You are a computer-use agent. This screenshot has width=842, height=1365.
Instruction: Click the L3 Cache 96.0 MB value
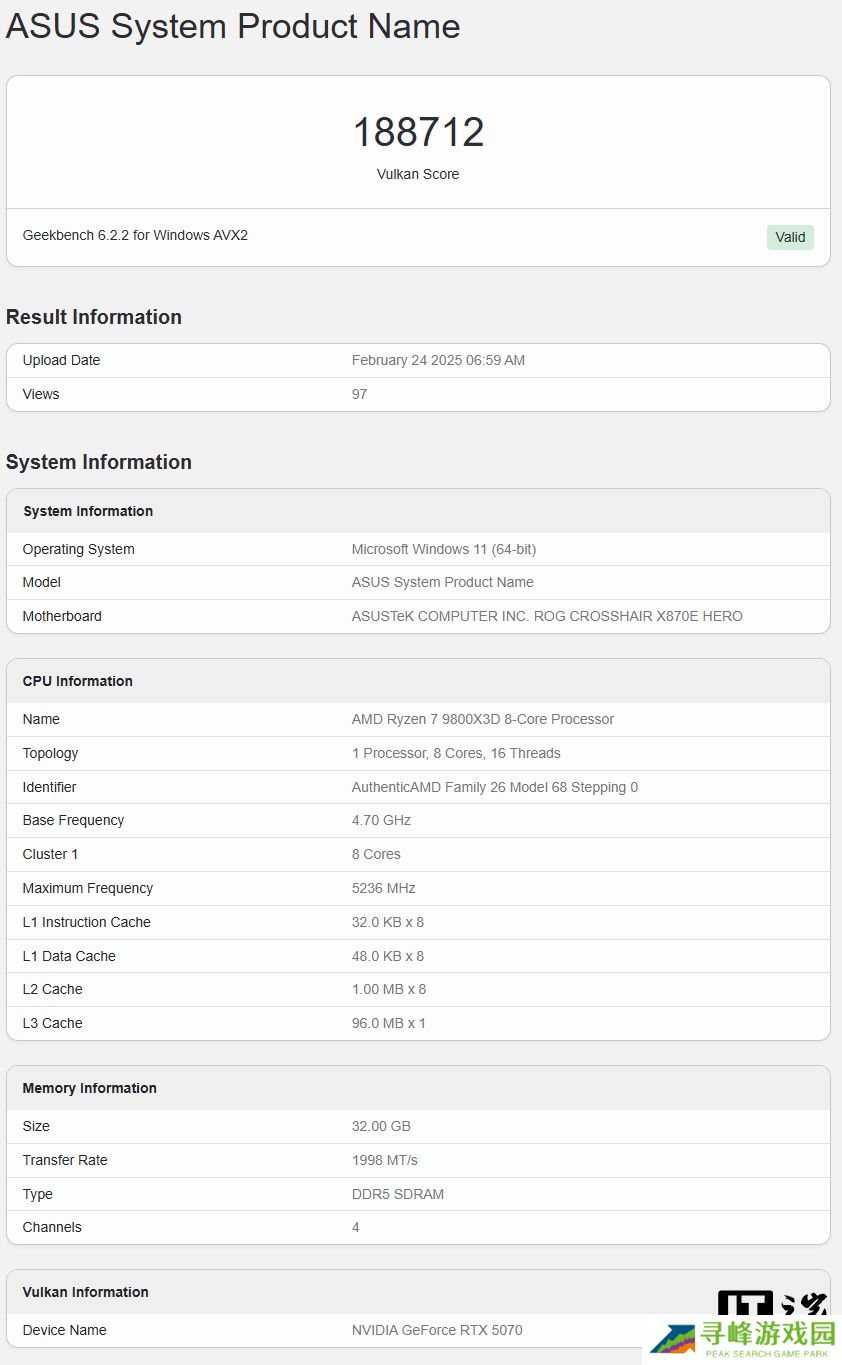pyautogui.click(x=388, y=1023)
